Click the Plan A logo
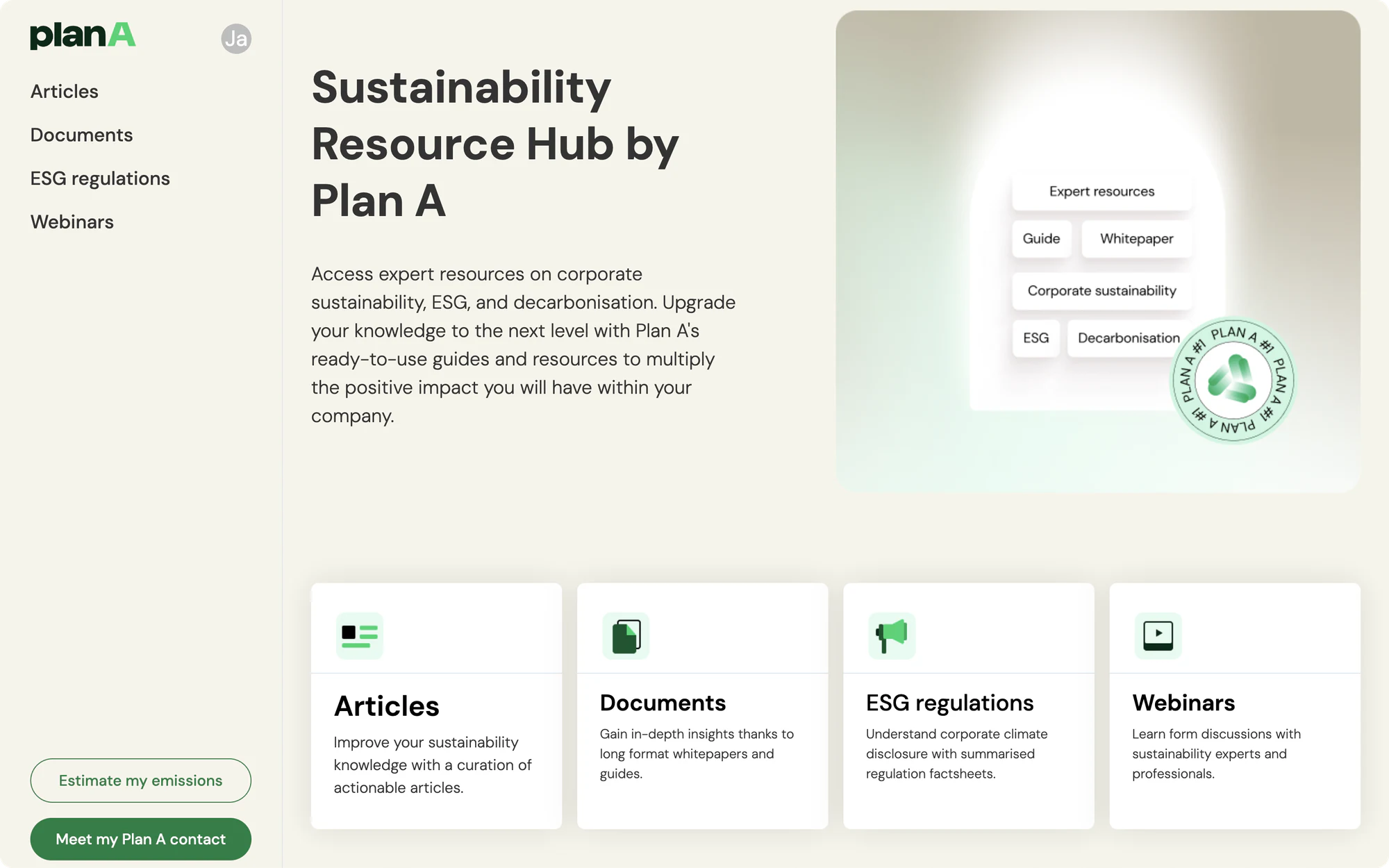This screenshot has width=1389, height=868. click(x=83, y=36)
